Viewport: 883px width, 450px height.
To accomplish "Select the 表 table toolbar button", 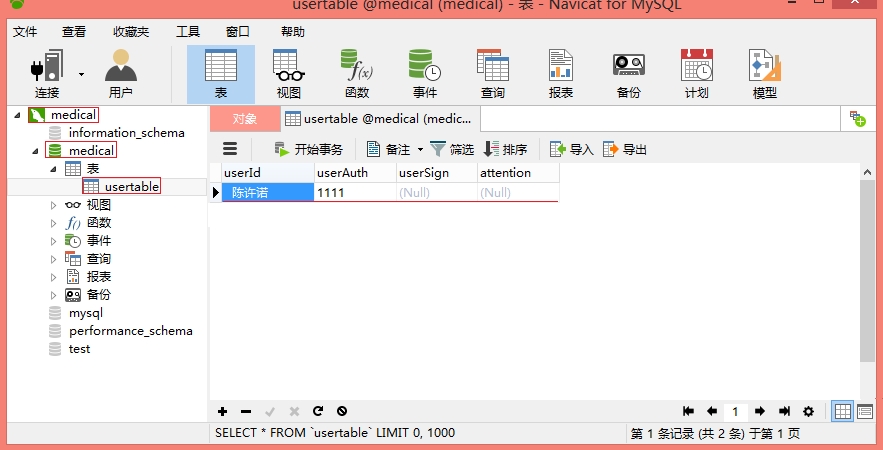I will 221,74.
